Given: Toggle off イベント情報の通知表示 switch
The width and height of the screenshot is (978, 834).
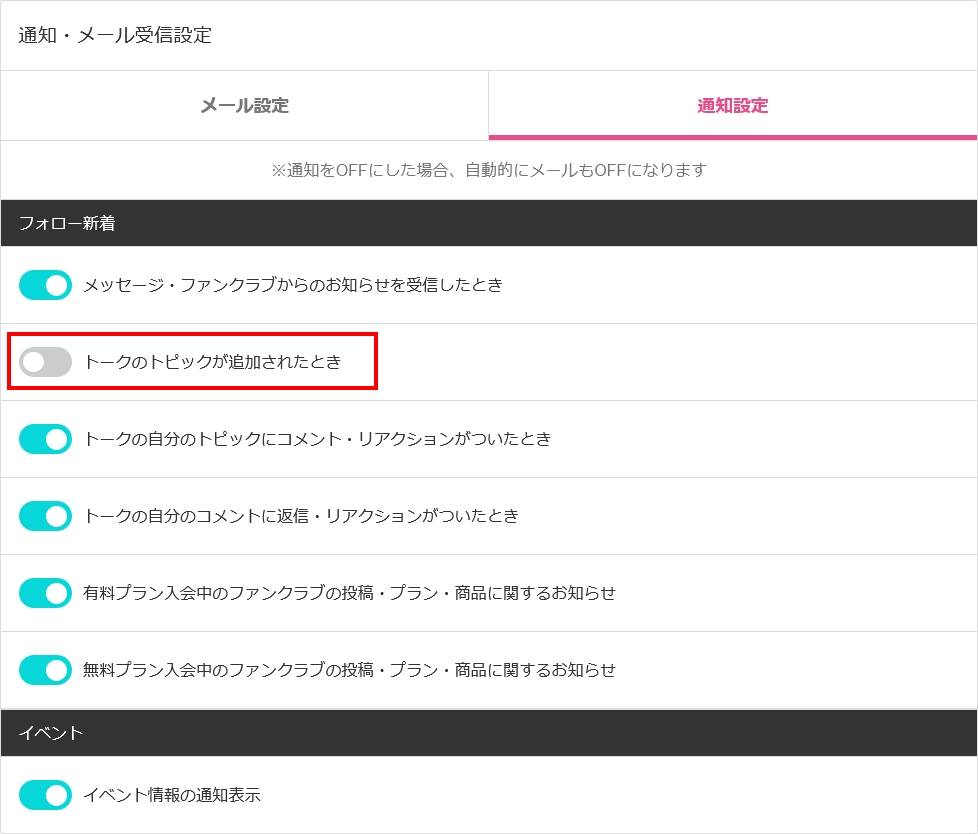Looking at the screenshot, I should [x=46, y=795].
